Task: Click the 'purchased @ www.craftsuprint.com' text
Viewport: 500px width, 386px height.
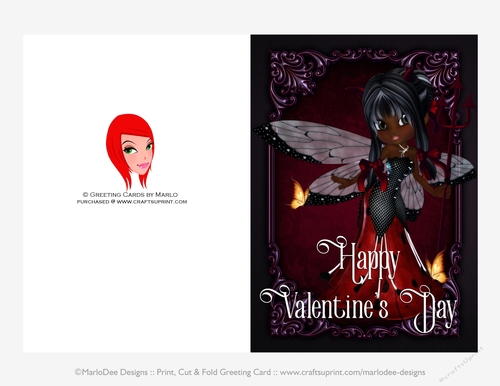Action: tap(132, 202)
